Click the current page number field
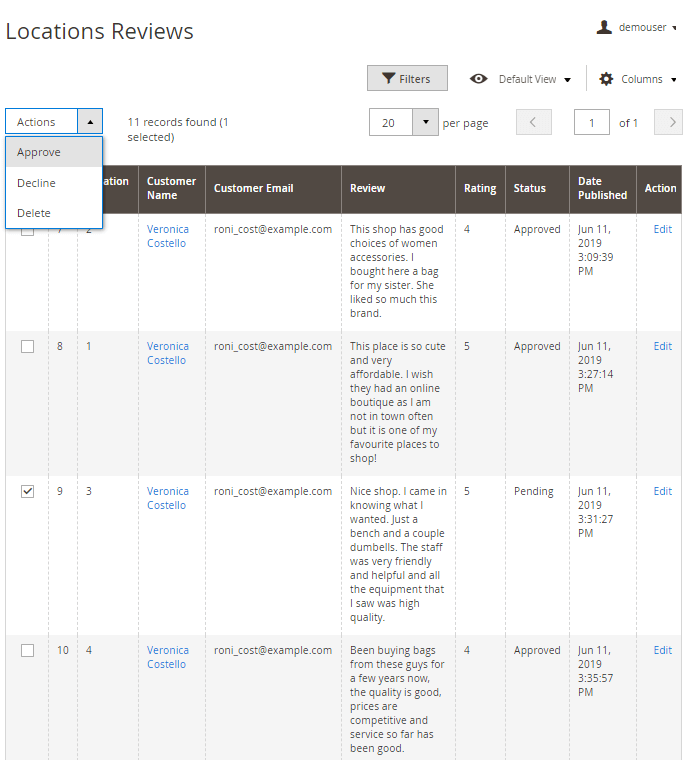This screenshot has width=685, height=760. [591, 122]
